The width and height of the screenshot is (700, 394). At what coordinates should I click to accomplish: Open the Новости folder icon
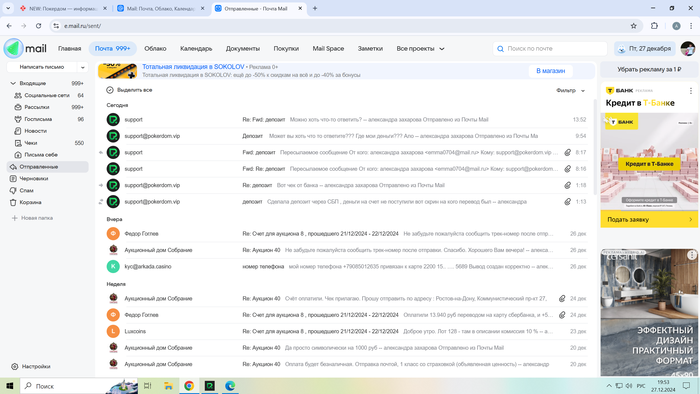click(18, 131)
